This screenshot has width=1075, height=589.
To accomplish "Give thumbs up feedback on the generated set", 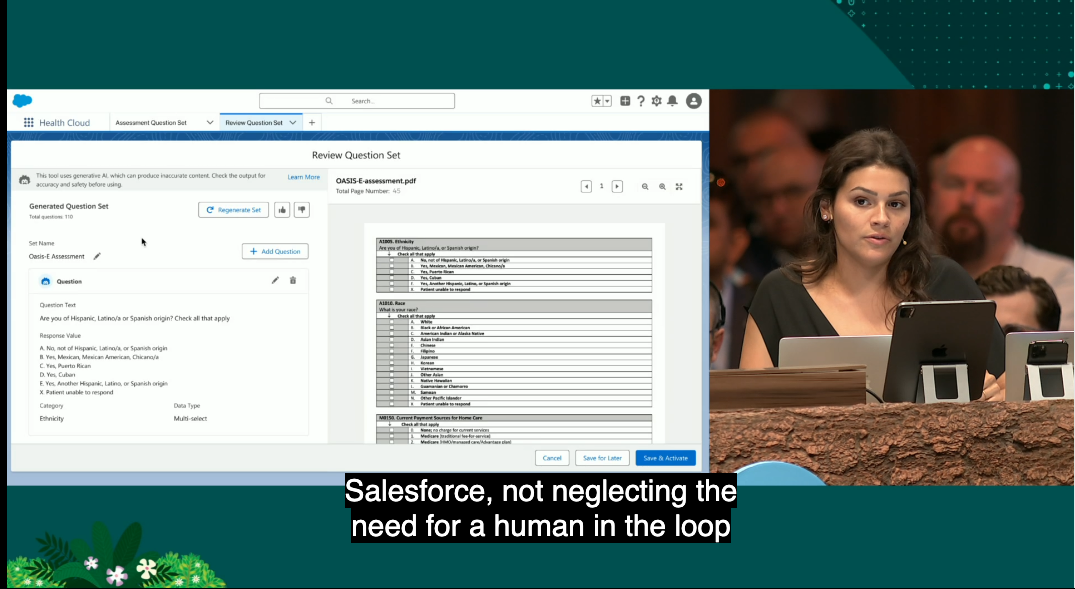I will [282, 210].
